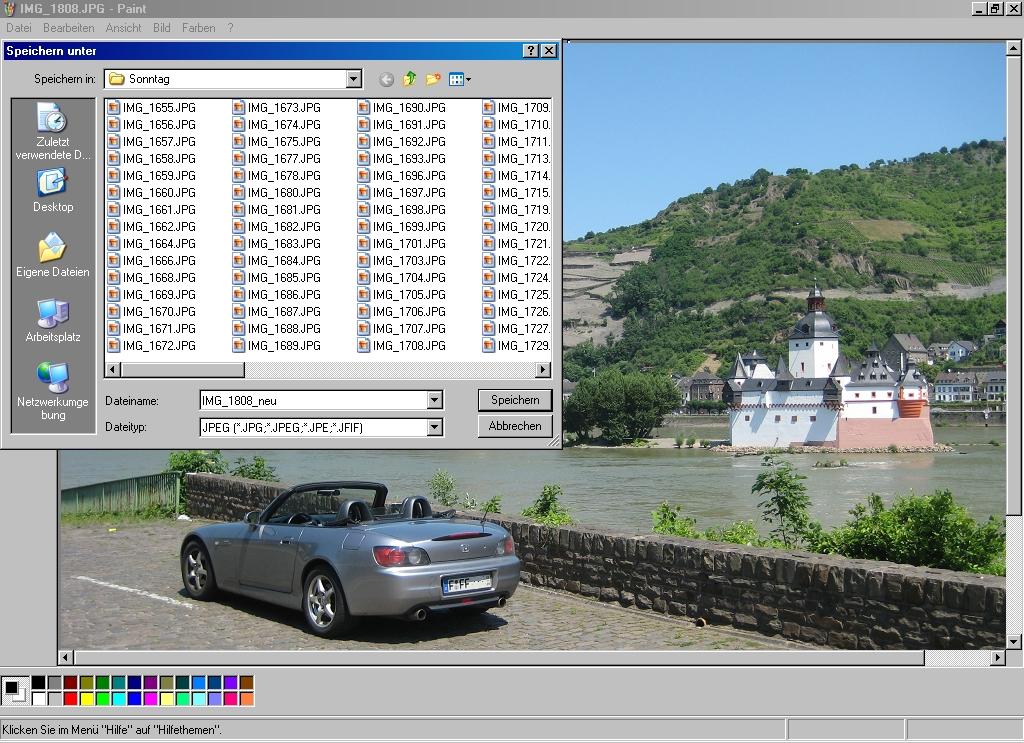This screenshot has height=743, width=1024.
Task: Click the Speichern button
Action: point(515,400)
